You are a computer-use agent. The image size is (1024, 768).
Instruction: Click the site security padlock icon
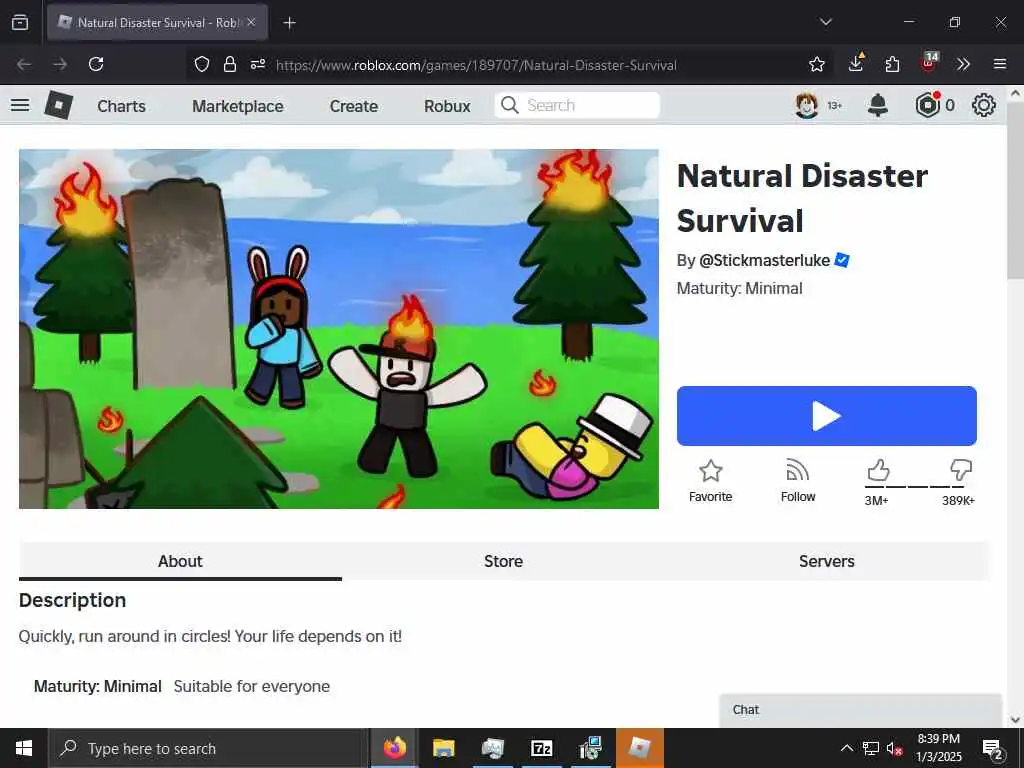pyautogui.click(x=229, y=64)
